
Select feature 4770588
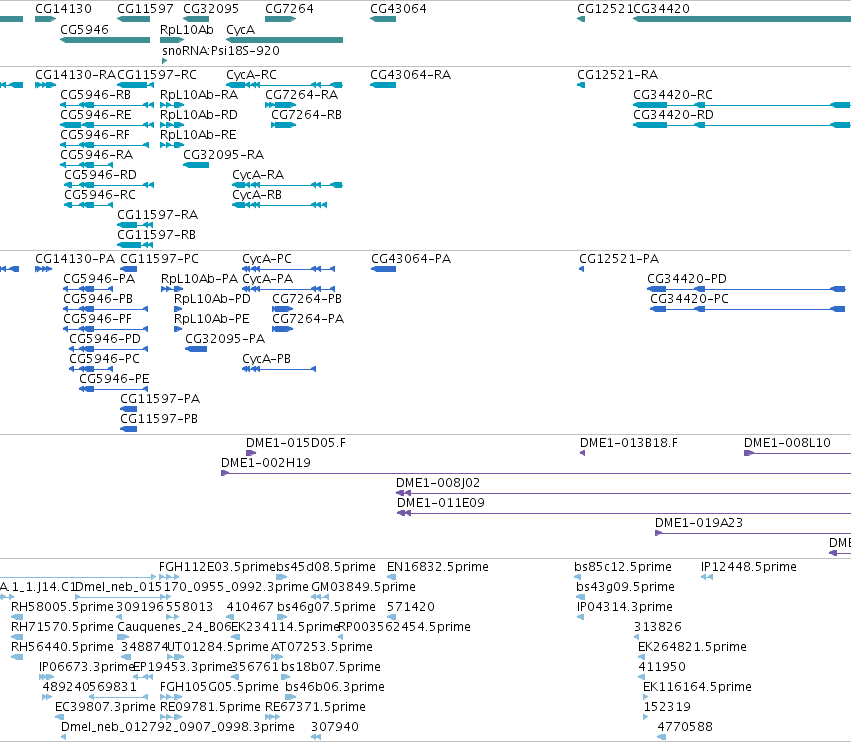pos(685,727)
